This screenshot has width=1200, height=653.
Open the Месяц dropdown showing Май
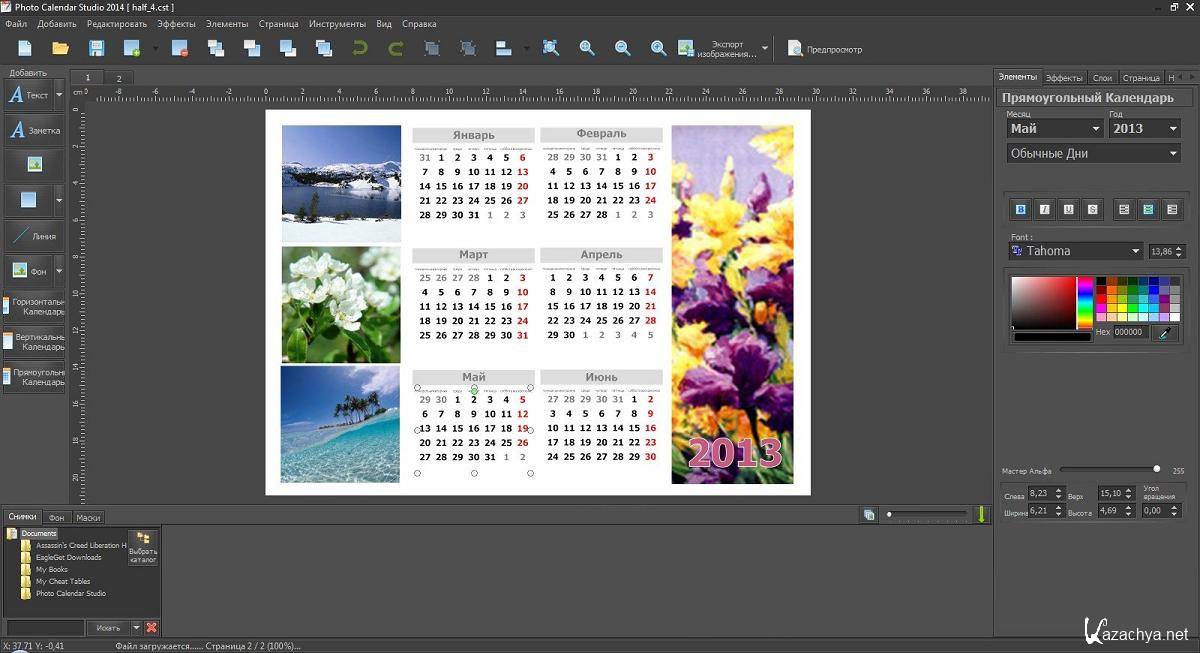[1054, 129]
